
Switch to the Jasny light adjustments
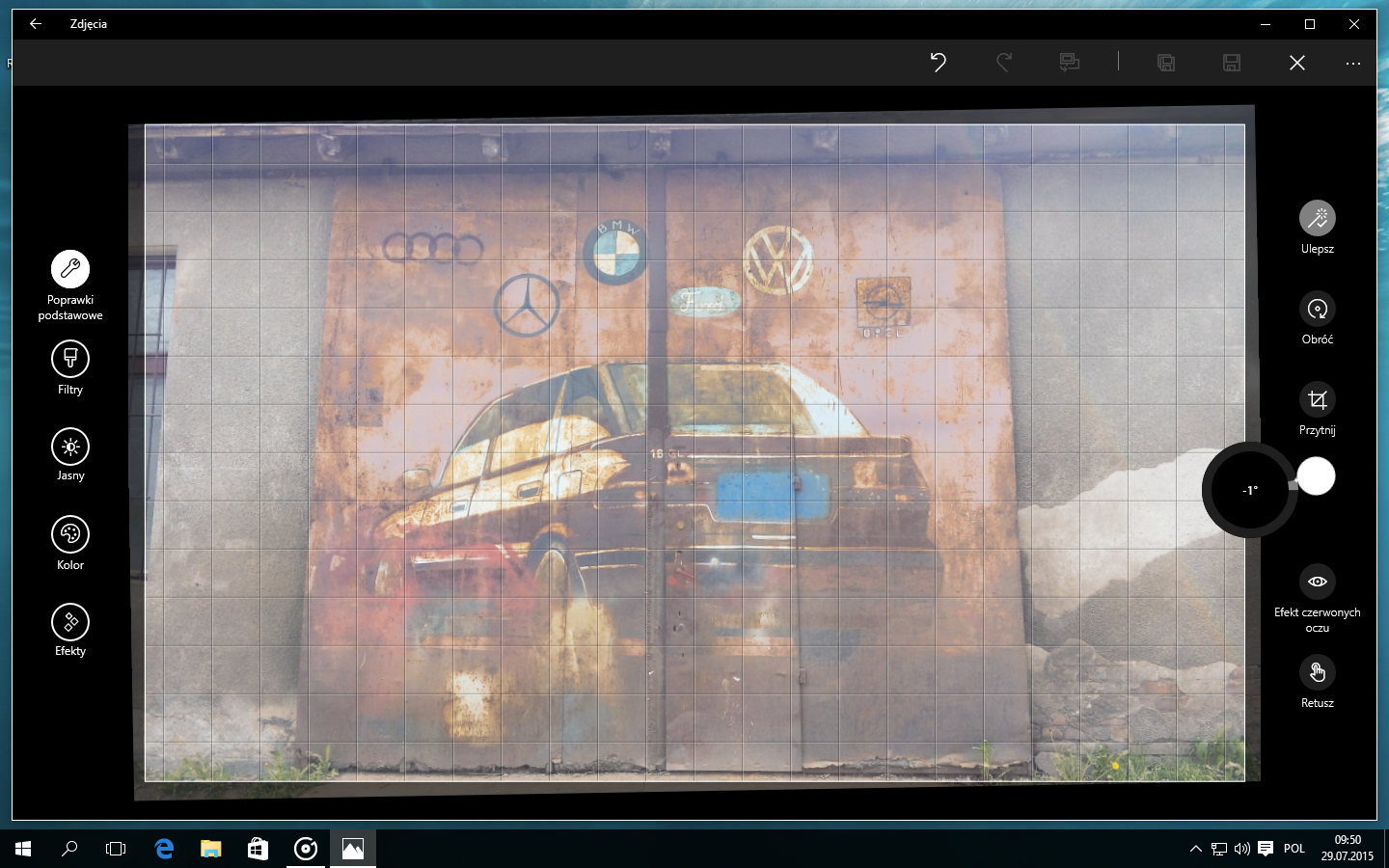[x=70, y=454]
